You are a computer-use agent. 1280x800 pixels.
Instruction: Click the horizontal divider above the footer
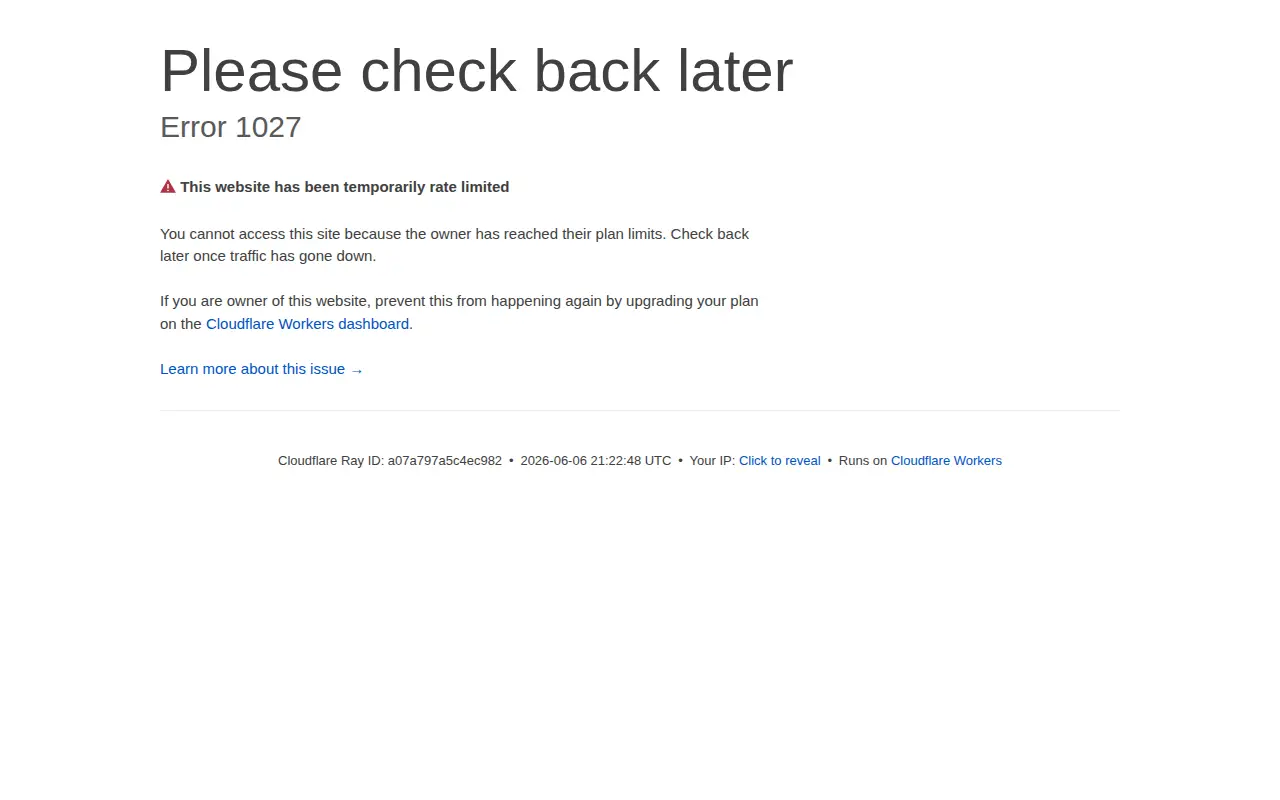coord(640,410)
